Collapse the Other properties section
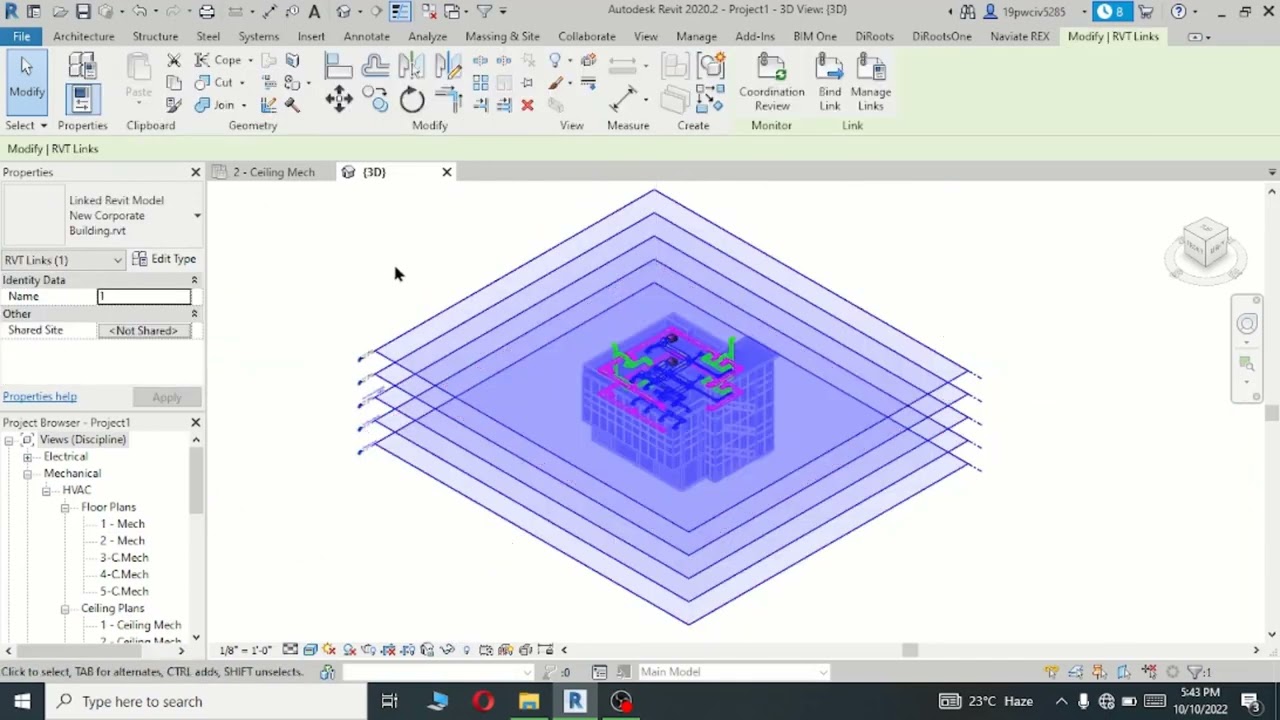The image size is (1280, 720). point(194,314)
